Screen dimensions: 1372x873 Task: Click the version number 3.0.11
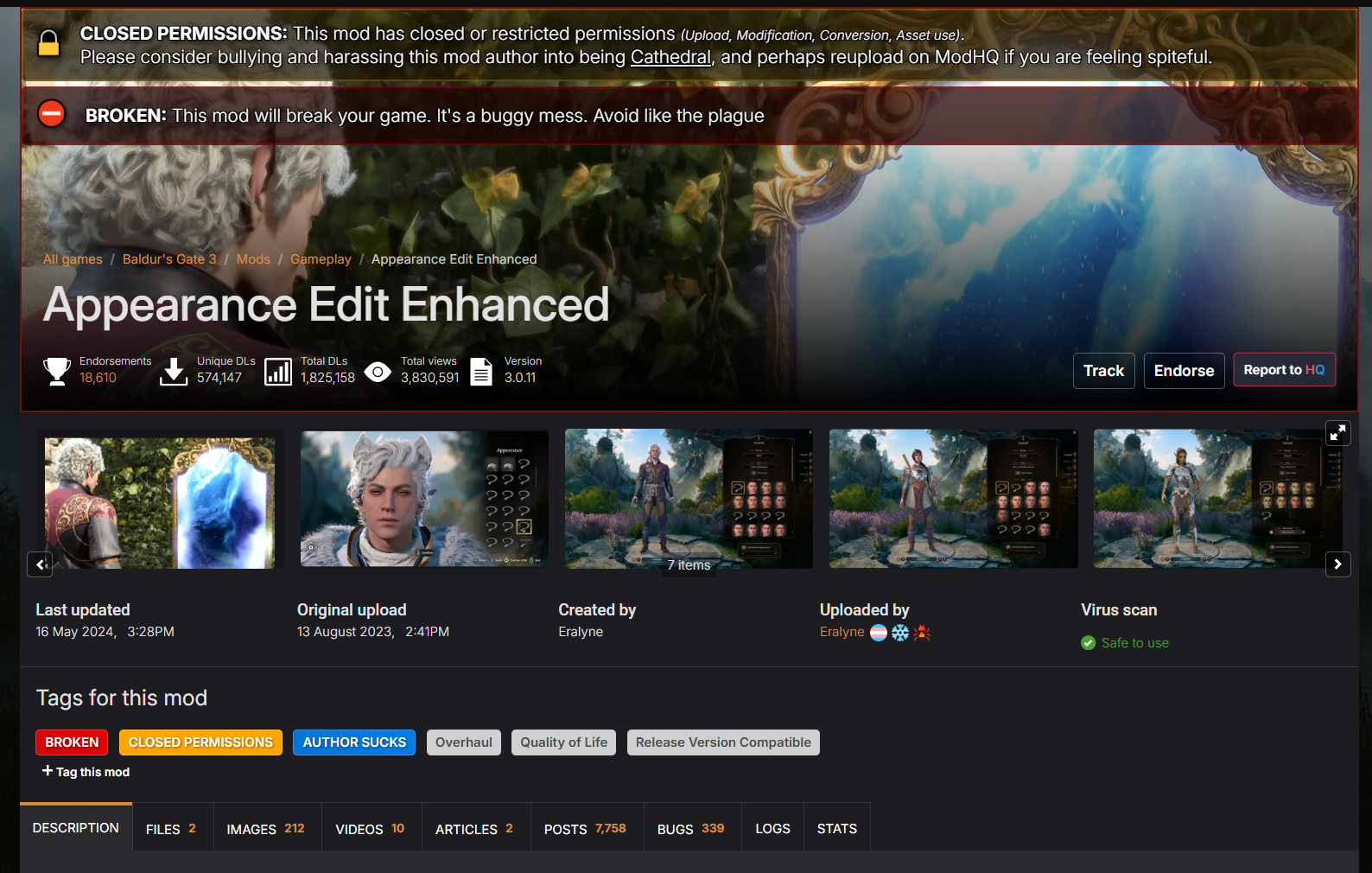coord(520,378)
